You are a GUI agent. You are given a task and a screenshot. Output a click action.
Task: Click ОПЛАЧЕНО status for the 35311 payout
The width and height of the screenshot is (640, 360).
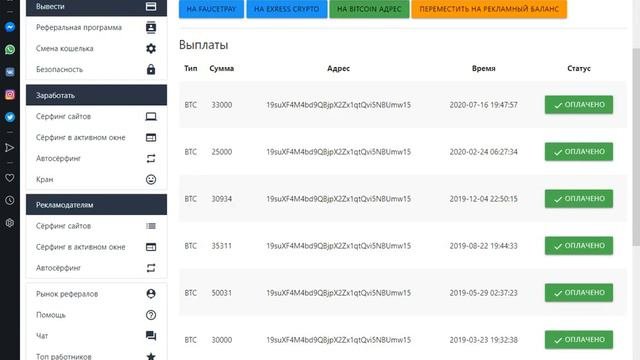point(579,246)
